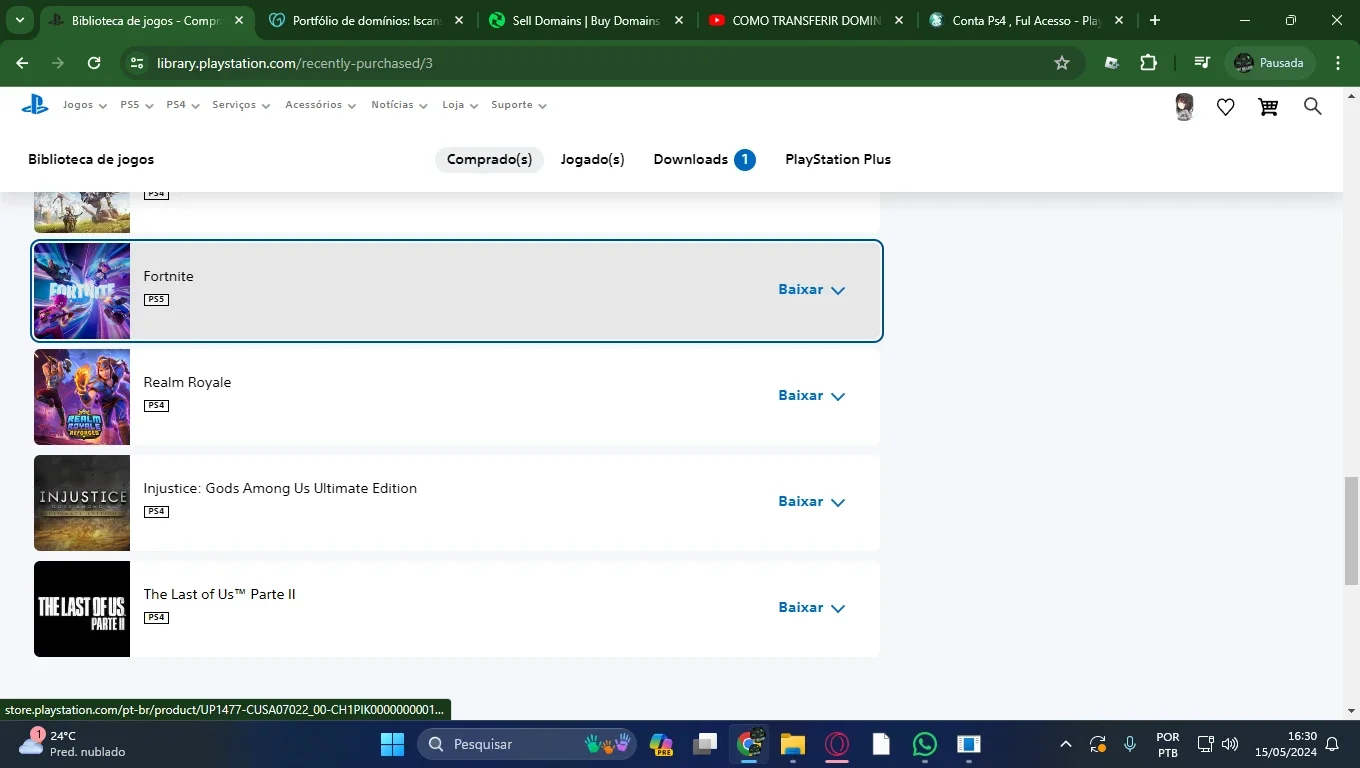
Task: Show hidden system tray icons
Action: pos(1066,744)
